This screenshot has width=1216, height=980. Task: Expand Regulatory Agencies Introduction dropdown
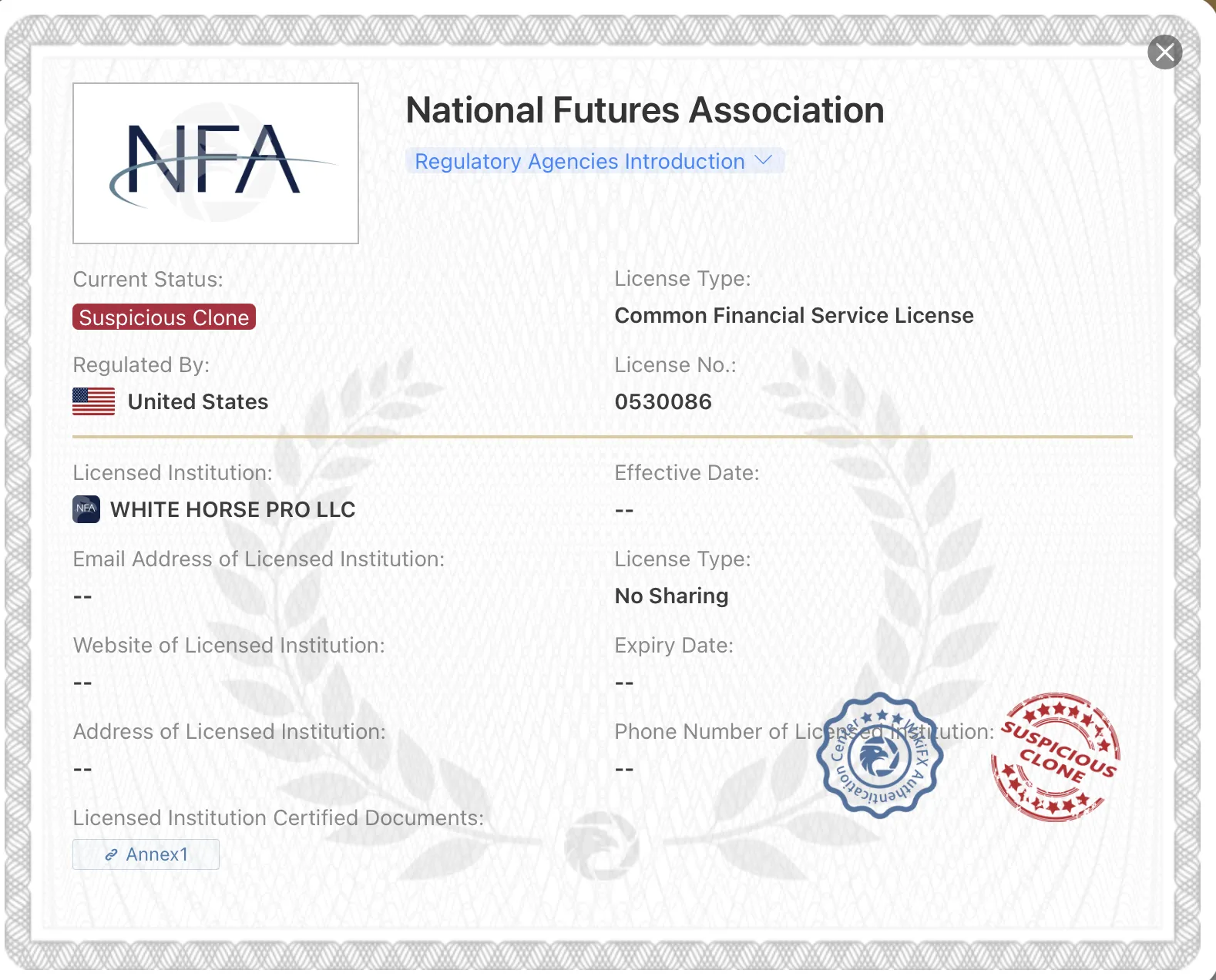(x=594, y=161)
